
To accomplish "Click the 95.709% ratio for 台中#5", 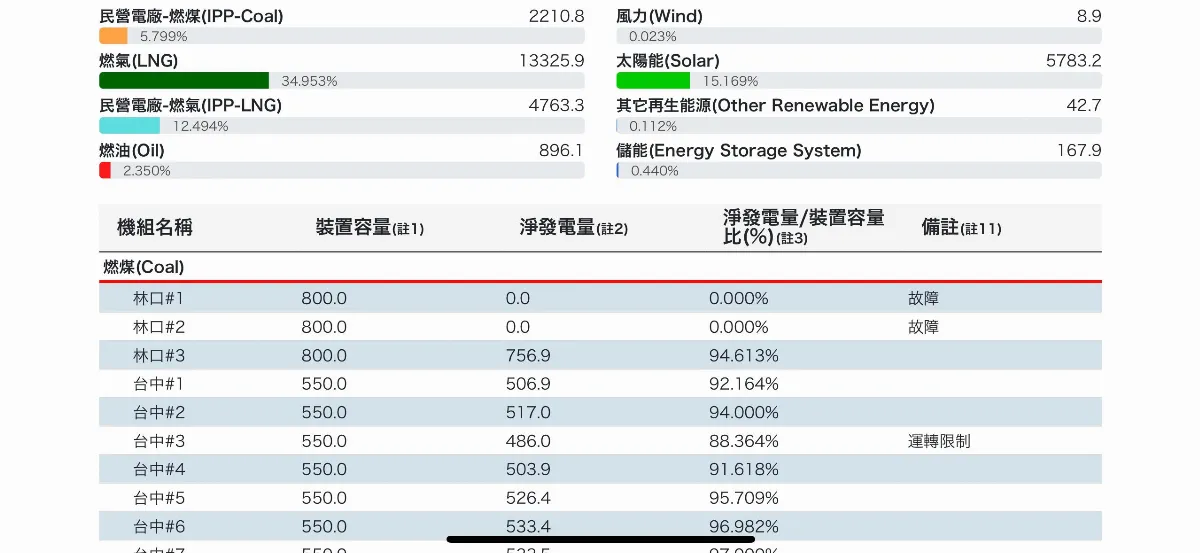I will coord(744,498).
